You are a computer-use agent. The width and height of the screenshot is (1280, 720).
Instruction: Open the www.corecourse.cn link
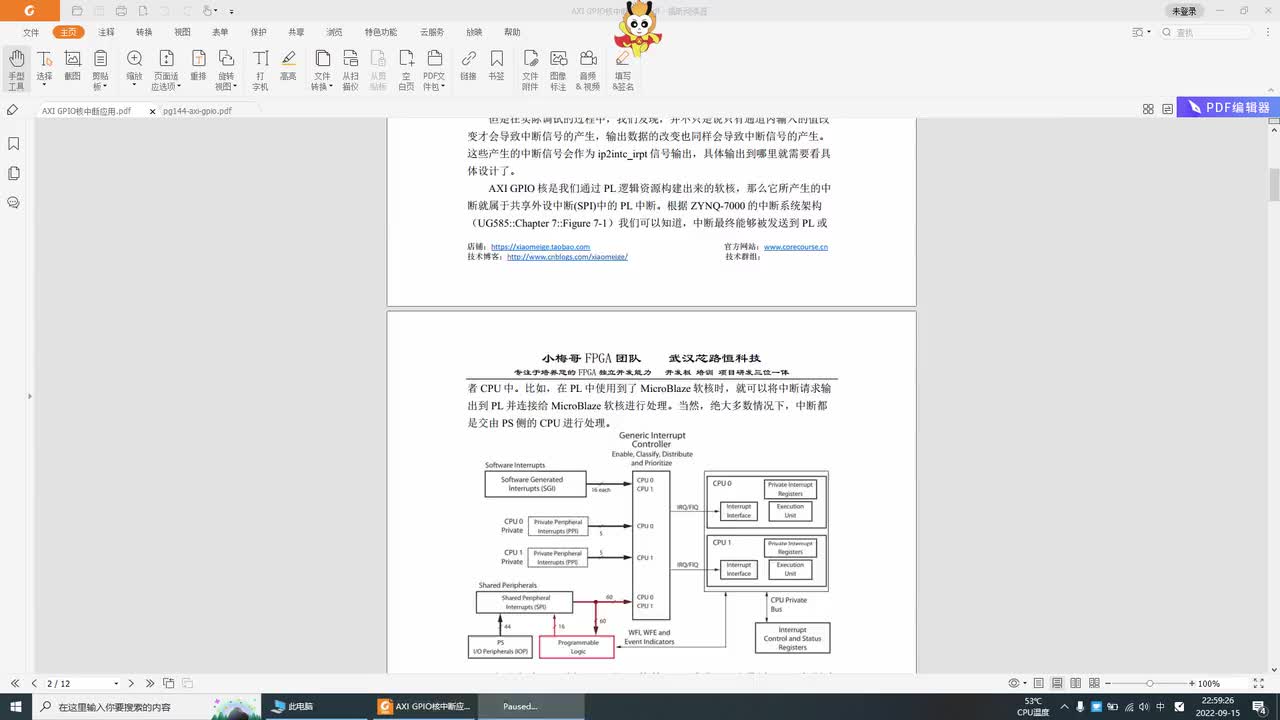[796, 246]
